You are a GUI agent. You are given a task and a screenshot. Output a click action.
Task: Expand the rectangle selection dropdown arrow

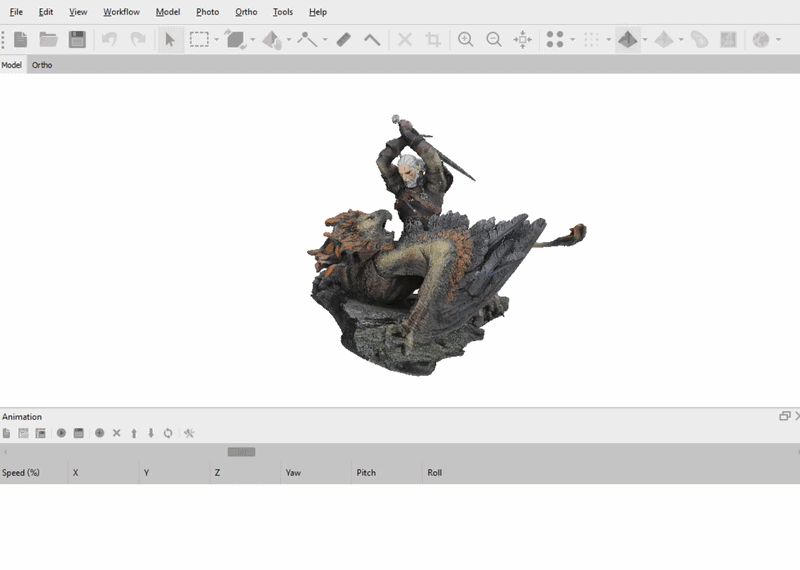pyautogui.click(x=217, y=41)
